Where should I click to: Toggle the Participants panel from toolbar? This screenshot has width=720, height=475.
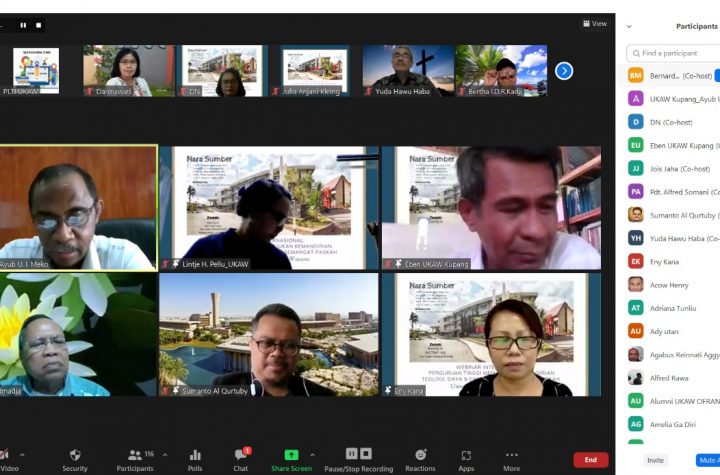(135, 455)
